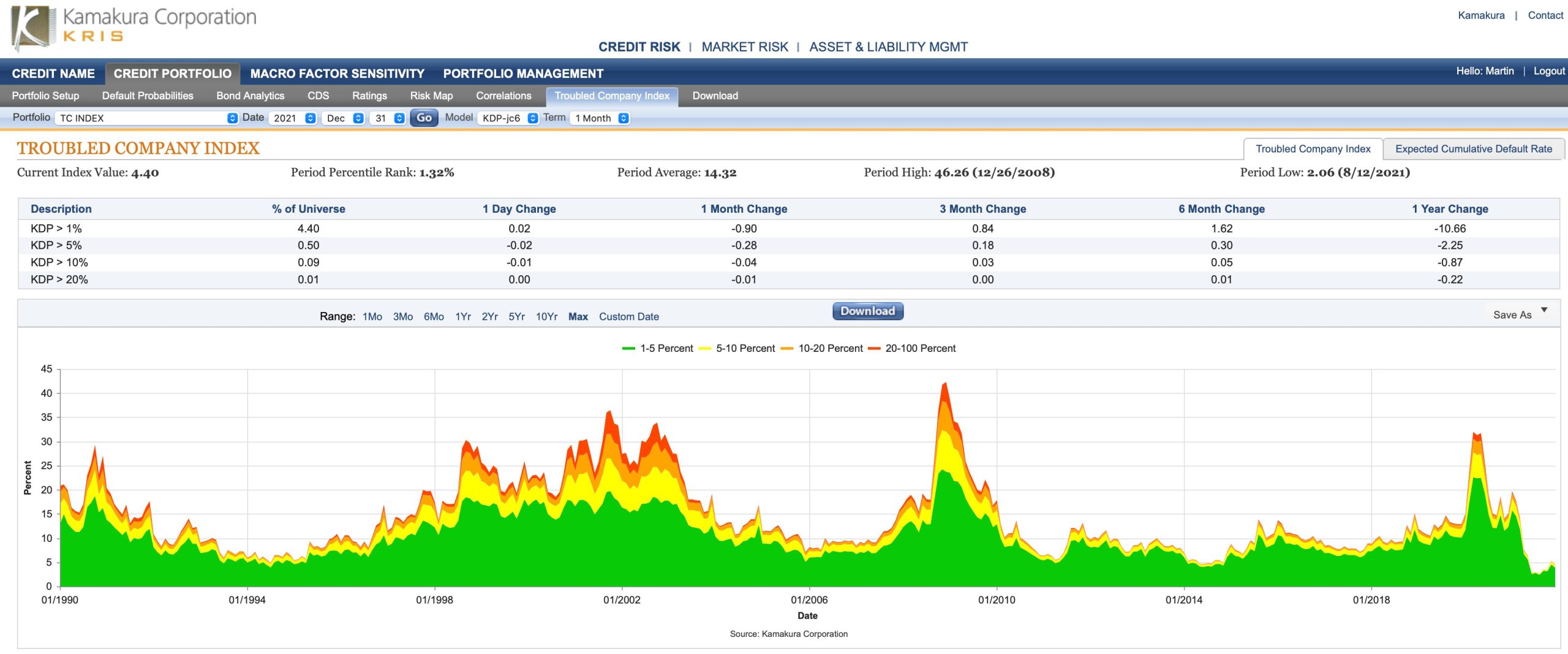Image resolution: width=1568 pixels, height=654 pixels.
Task: Expand the year 2021 date dropdown
Action: tap(294, 118)
